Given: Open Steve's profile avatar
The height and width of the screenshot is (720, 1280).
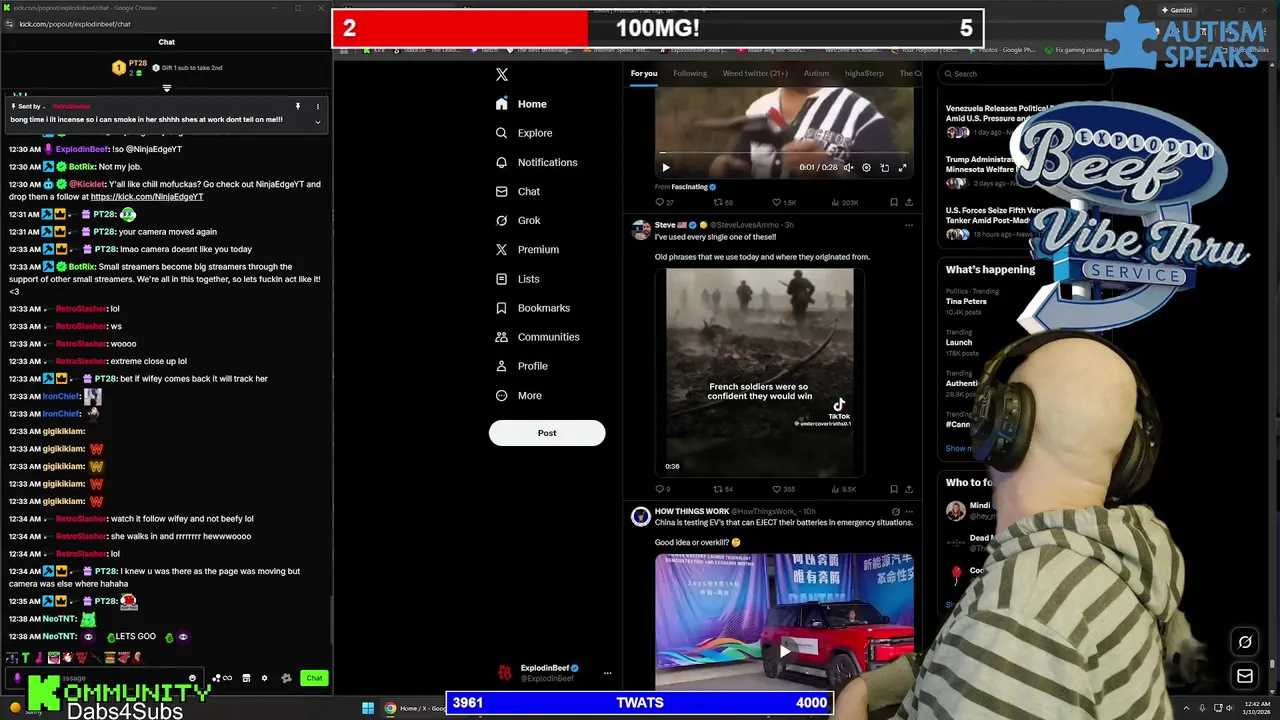Looking at the screenshot, I should [640, 231].
